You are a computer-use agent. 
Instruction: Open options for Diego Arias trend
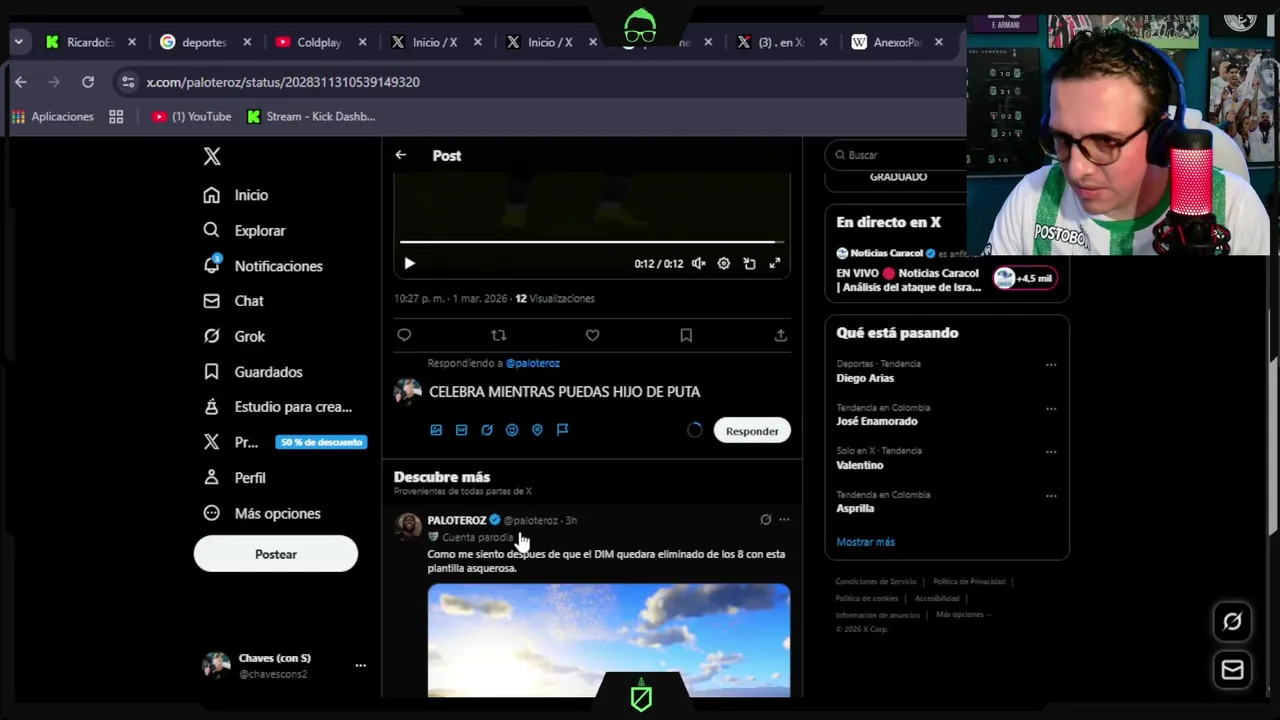point(1051,365)
